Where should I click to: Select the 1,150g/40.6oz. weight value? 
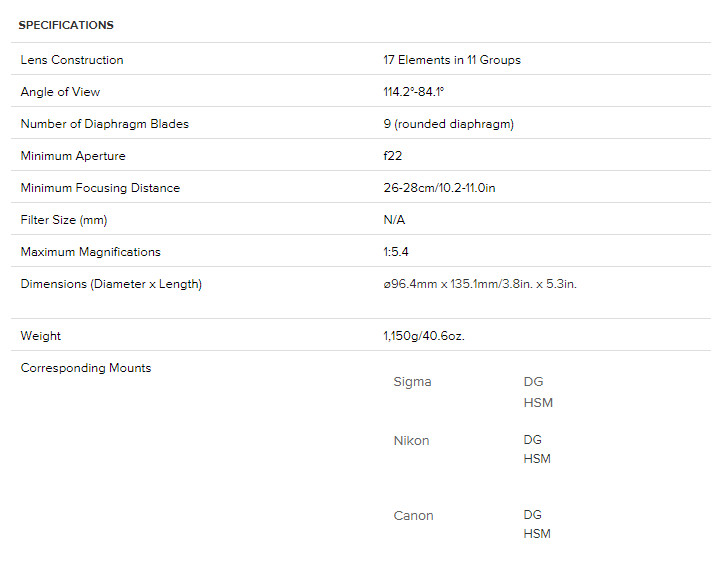click(424, 336)
